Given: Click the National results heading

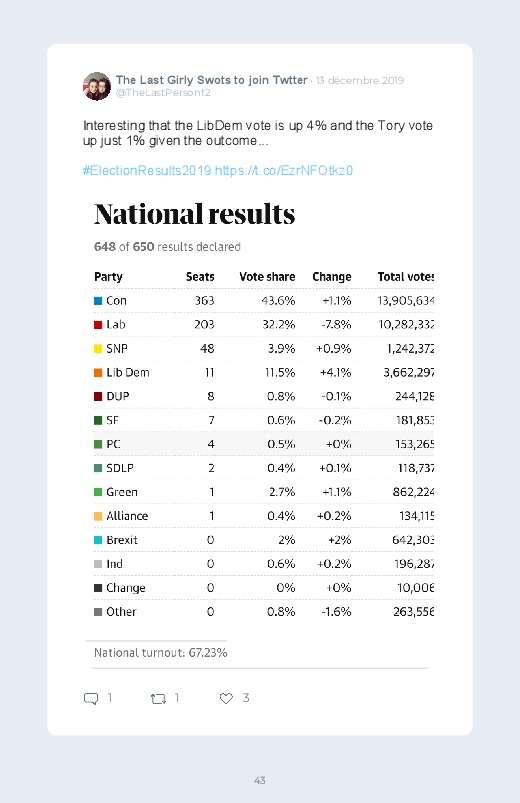Looking at the screenshot, I should coord(195,214).
